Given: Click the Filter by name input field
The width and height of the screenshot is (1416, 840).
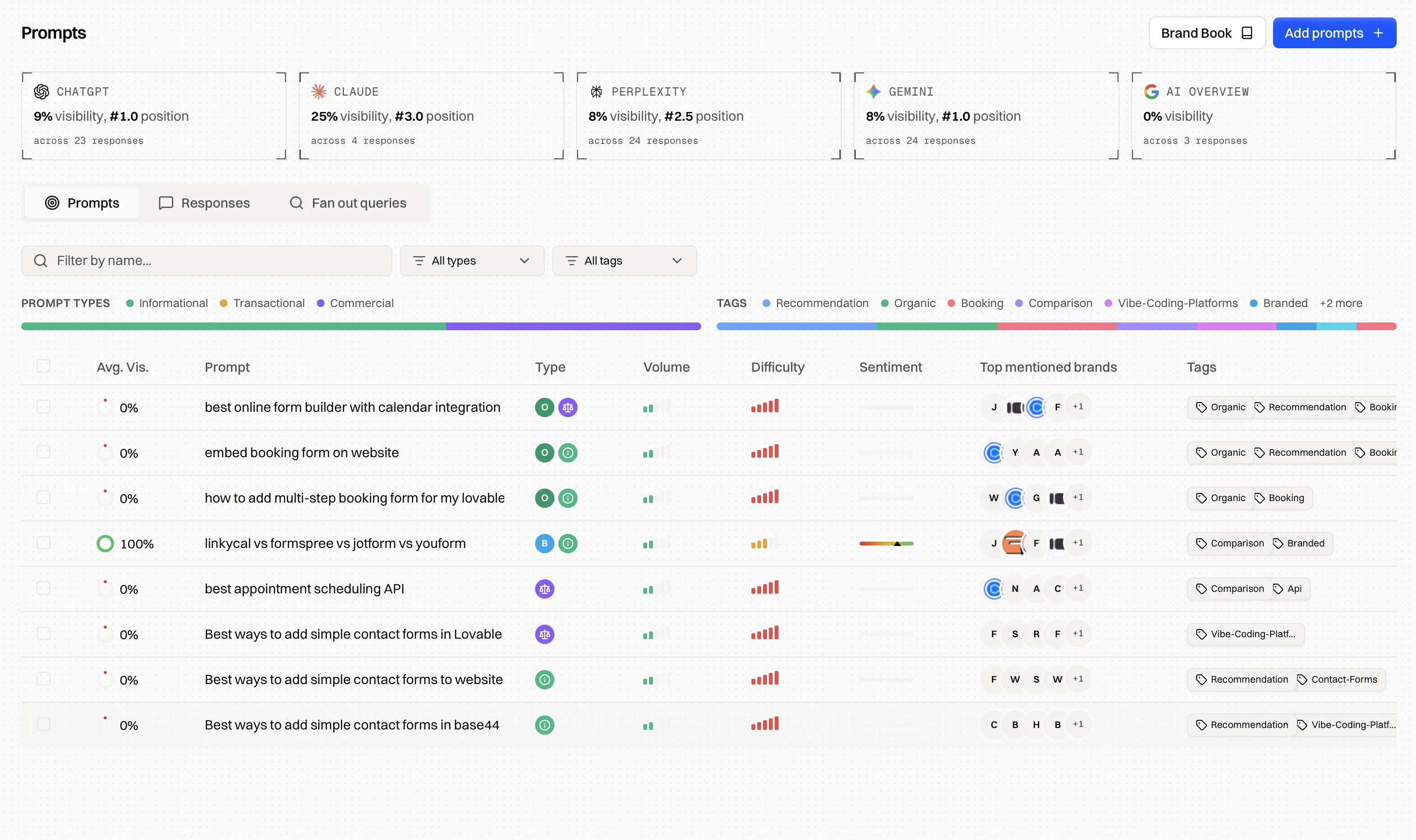Looking at the screenshot, I should (206, 260).
